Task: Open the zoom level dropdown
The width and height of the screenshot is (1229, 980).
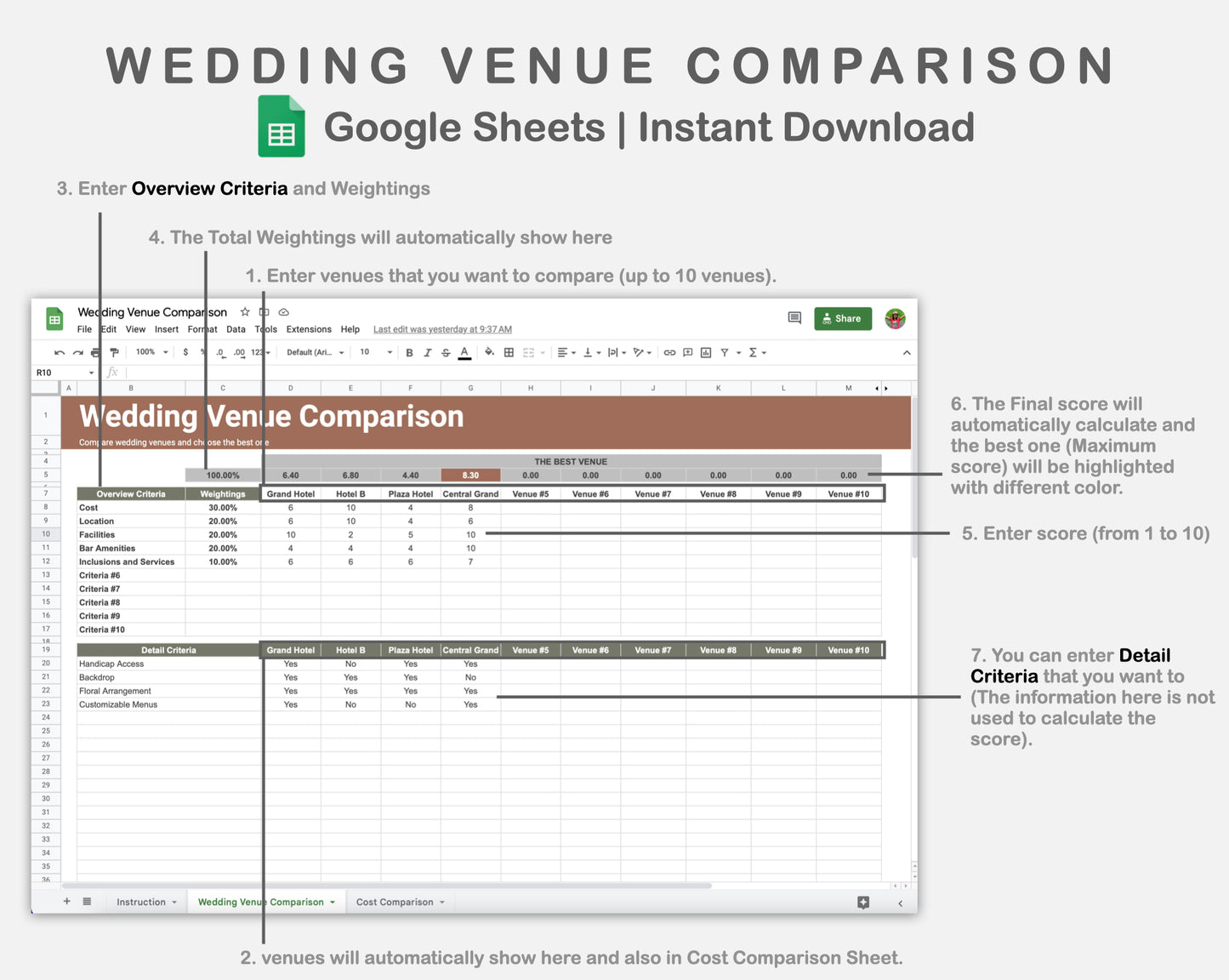Action: [x=150, y=352]
